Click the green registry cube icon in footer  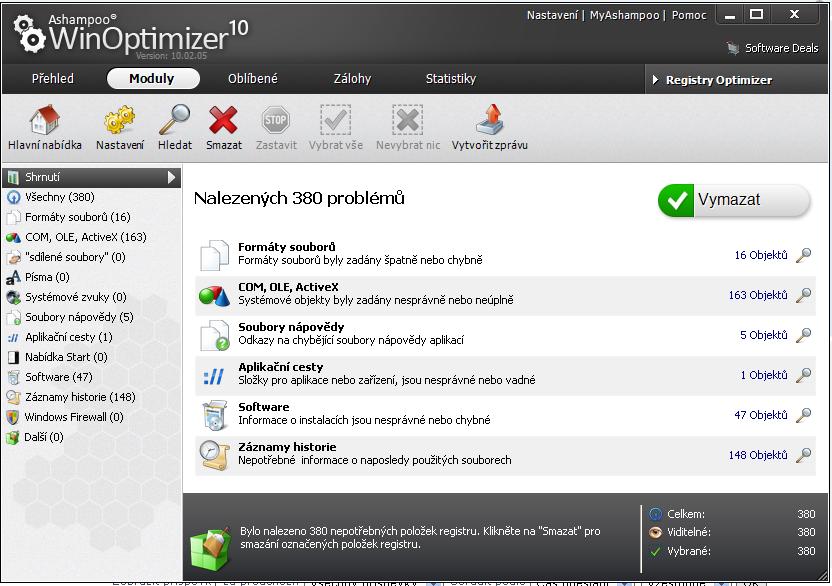click(x=211, y=549)
